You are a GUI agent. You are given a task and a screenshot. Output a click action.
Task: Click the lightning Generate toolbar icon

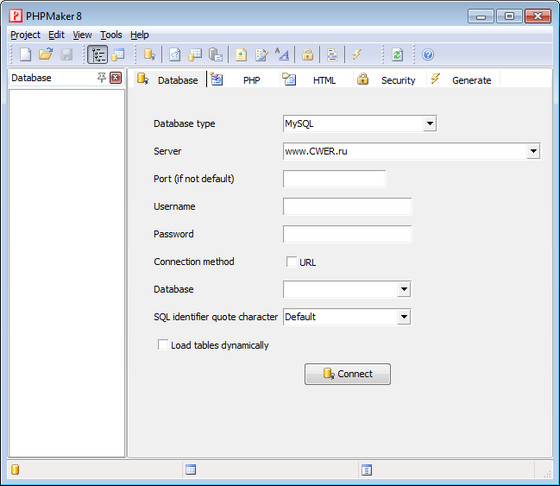point(356,55)
